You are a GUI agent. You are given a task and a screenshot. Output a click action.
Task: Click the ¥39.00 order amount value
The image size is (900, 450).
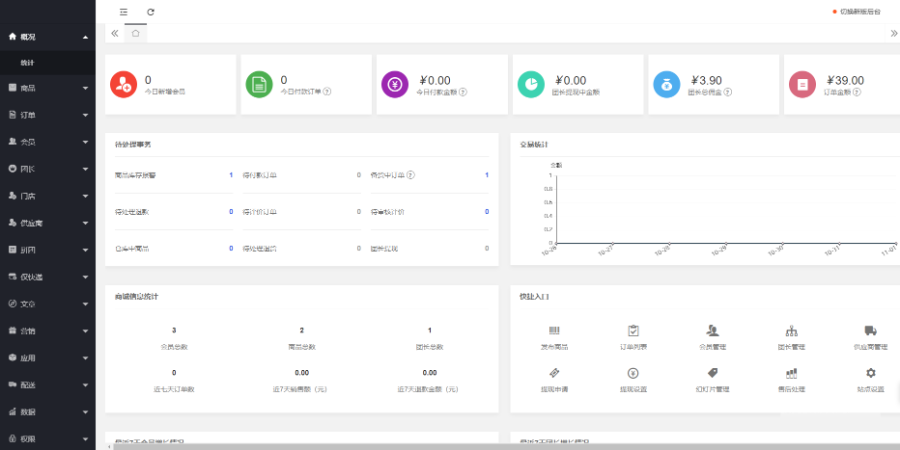[x=845, y=81]
